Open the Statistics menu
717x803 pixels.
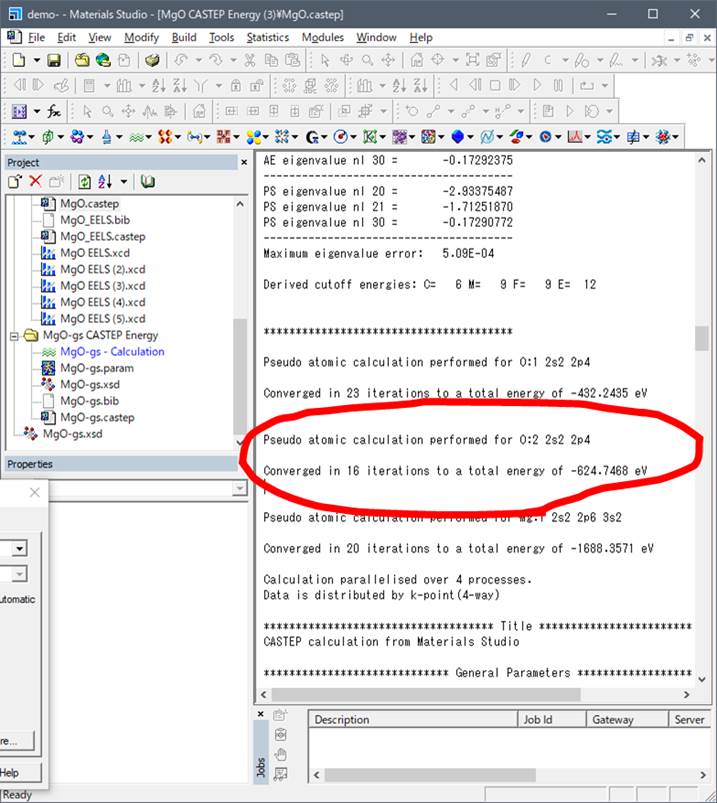(268, 37)
